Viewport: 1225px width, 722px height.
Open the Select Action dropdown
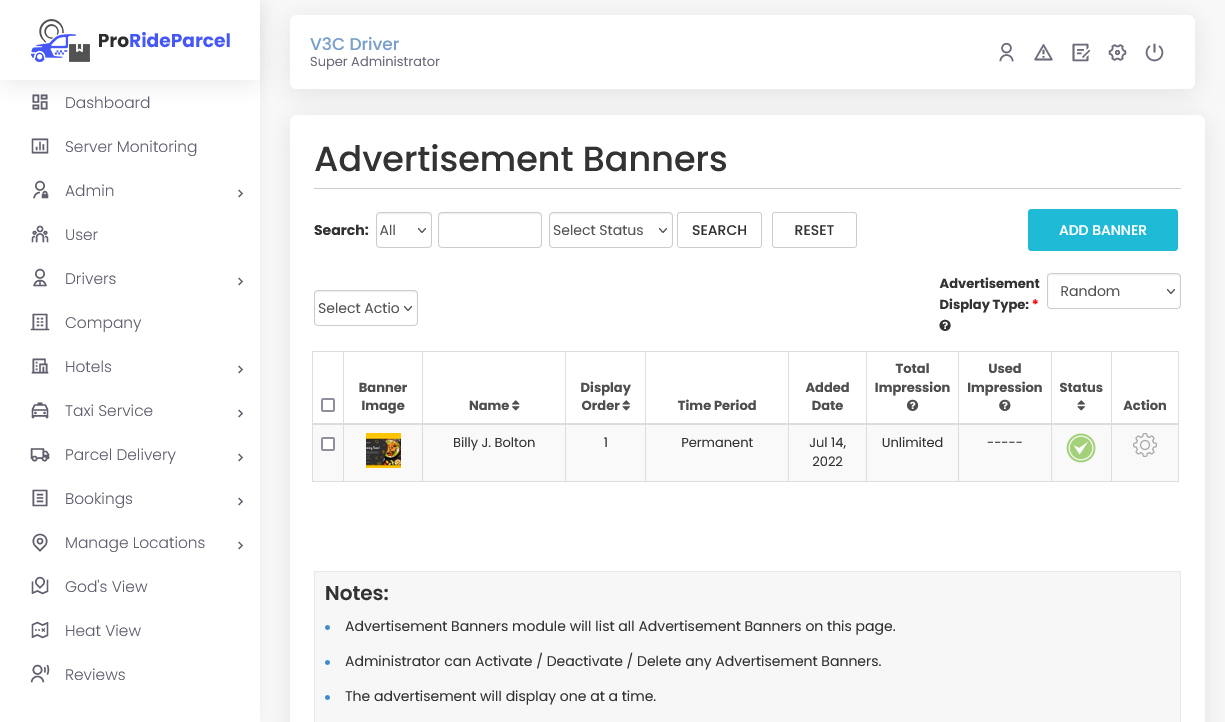click(366, 308)
